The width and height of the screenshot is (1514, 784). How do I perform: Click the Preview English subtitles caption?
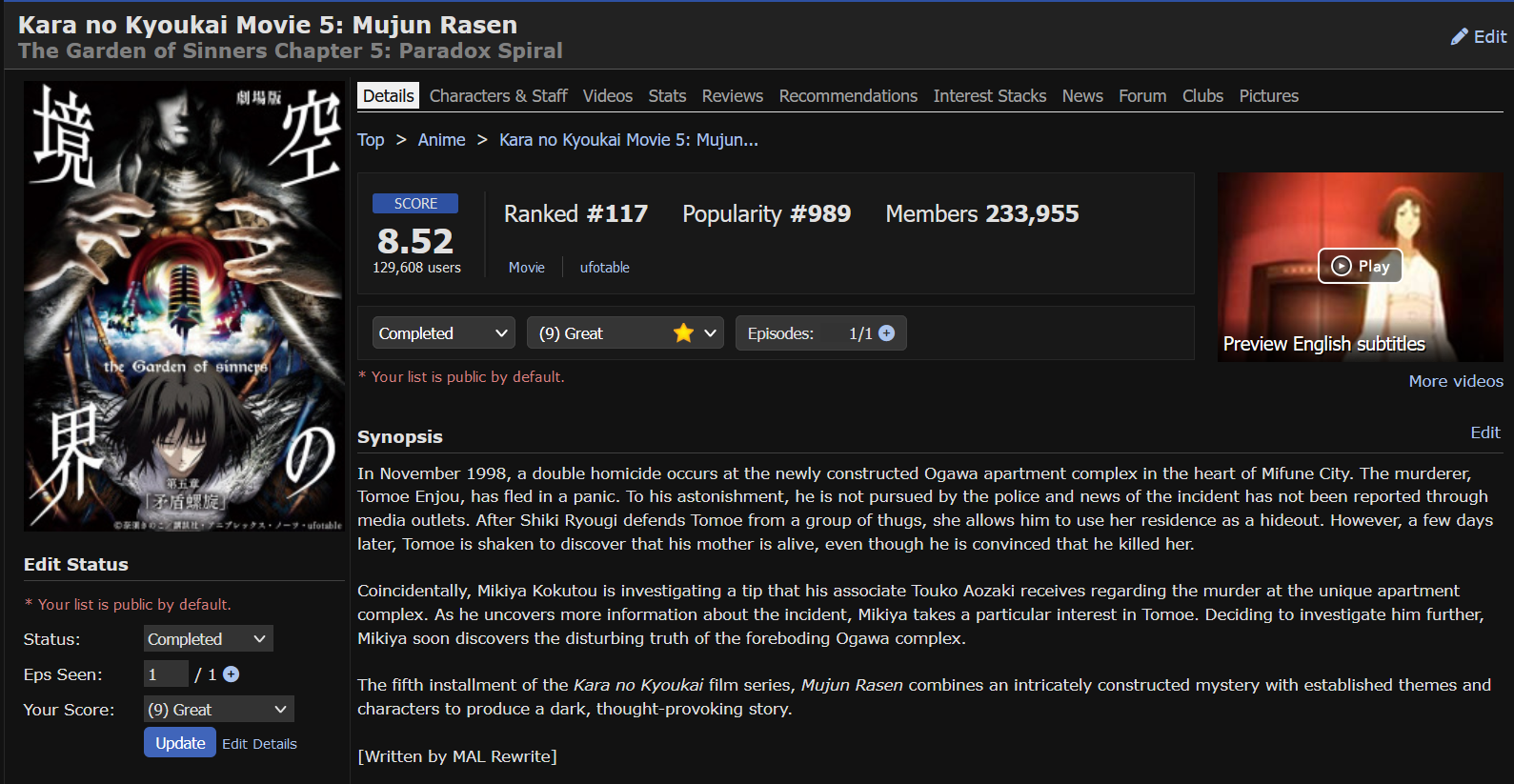[x=1323, y=344]
